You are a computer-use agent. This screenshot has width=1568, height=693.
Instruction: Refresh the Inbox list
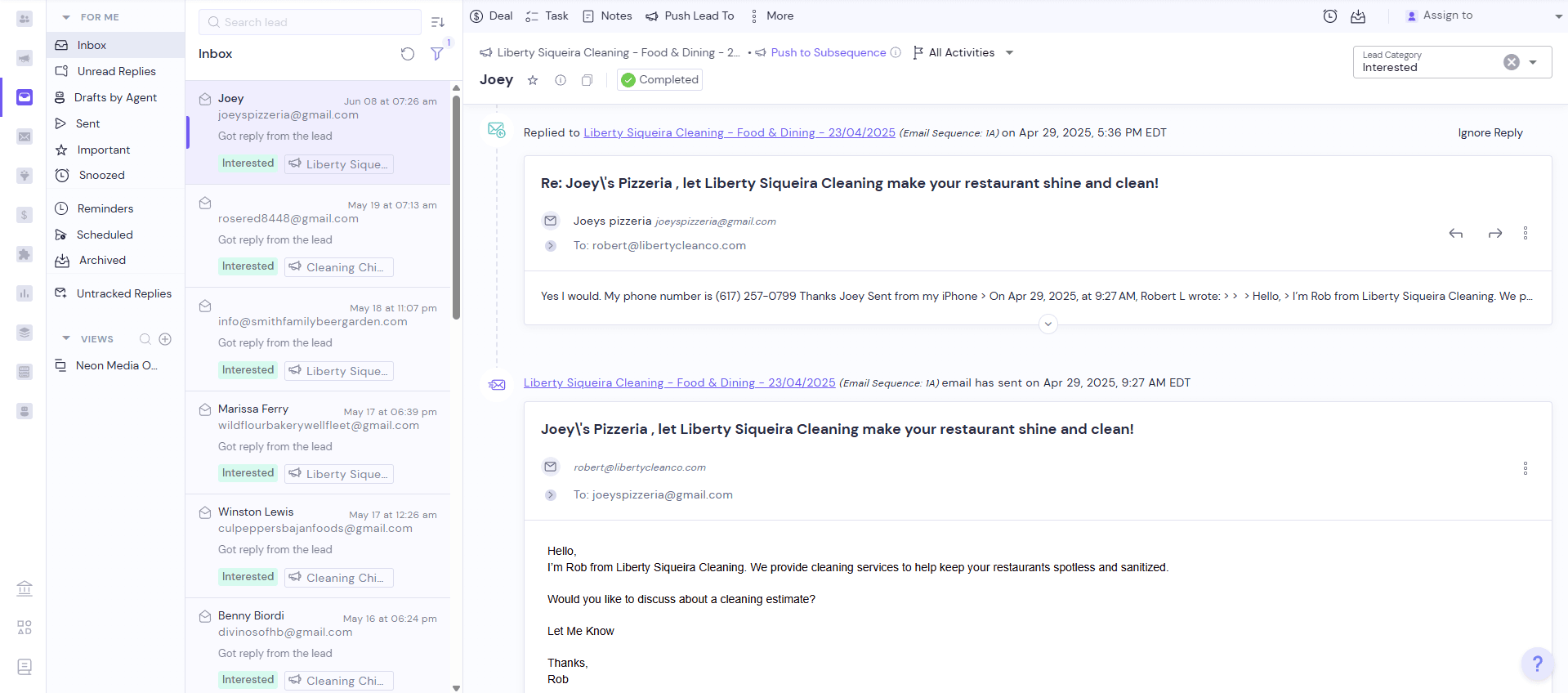coord(408,54)
